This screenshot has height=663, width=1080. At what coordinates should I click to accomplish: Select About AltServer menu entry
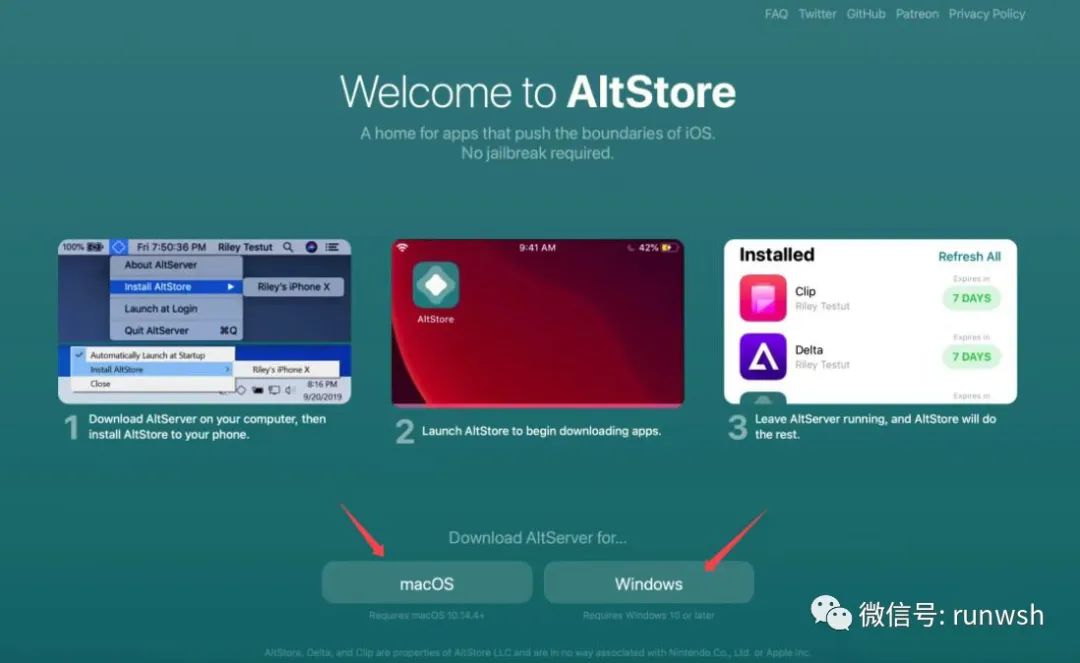click(x=176, y=265)
